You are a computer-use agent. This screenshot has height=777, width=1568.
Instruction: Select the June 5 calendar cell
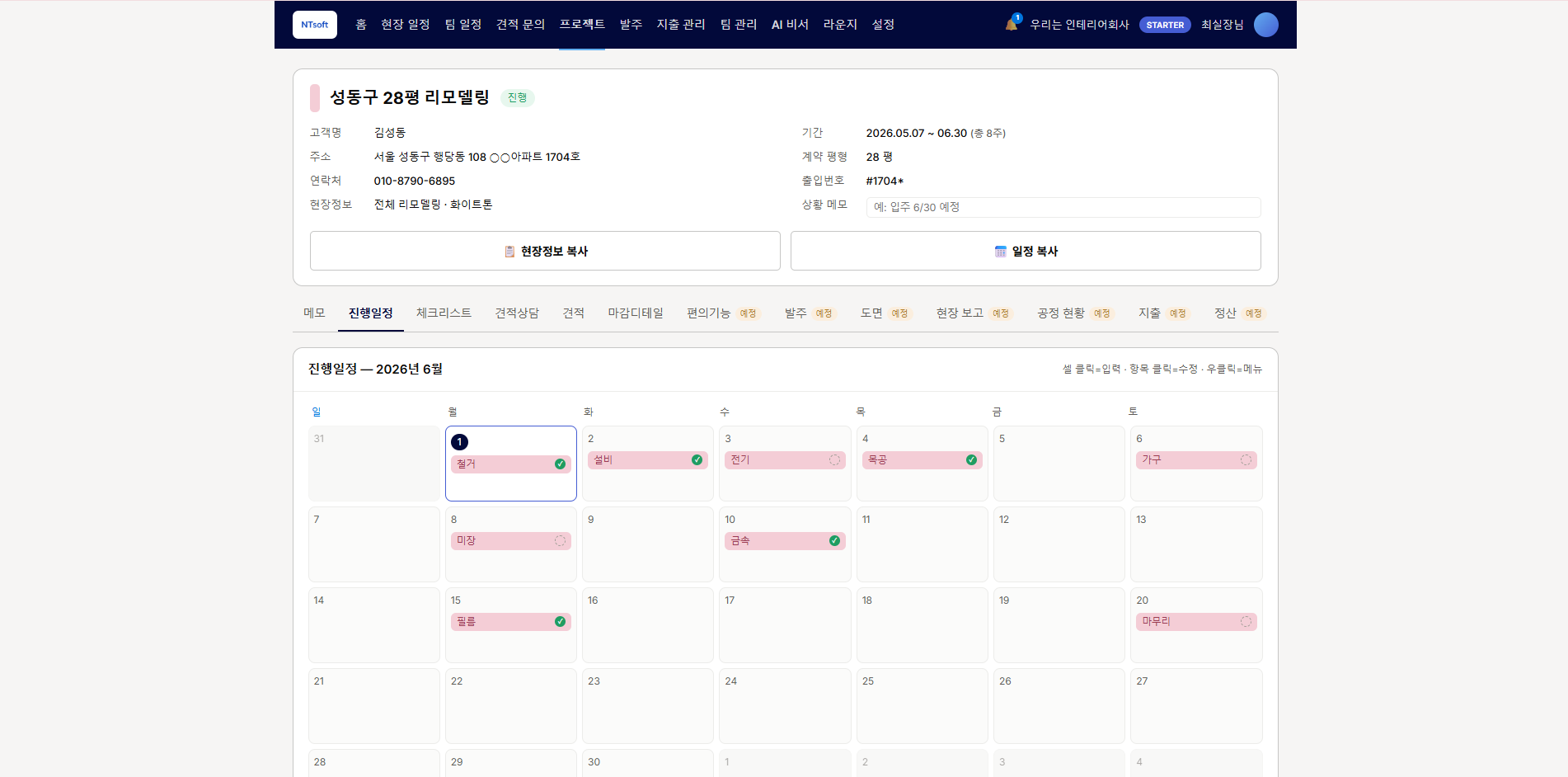(x=1059, y=464)
